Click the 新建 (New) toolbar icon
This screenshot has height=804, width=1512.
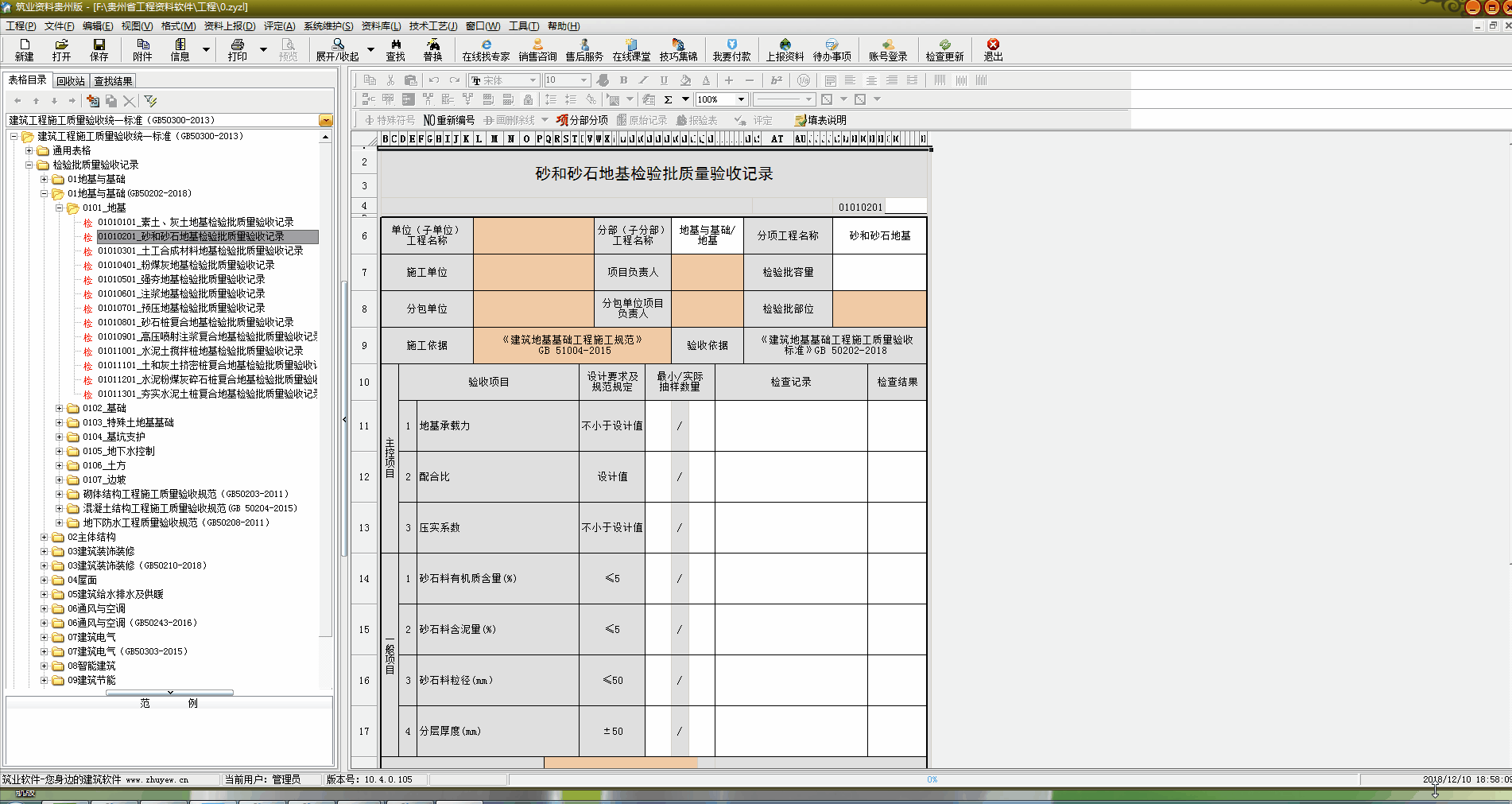[x=25, y=49]
